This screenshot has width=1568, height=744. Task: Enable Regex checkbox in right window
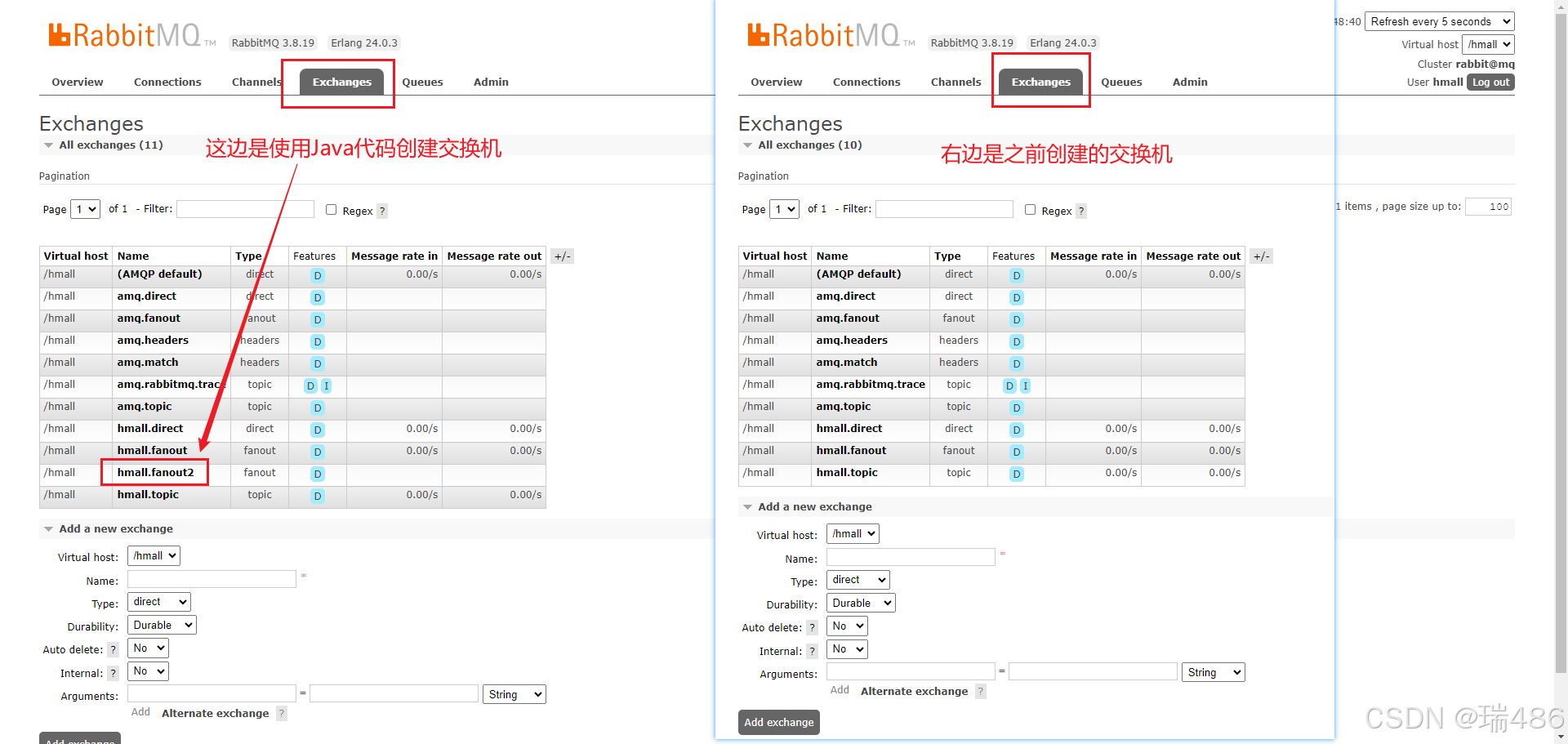1030,210
